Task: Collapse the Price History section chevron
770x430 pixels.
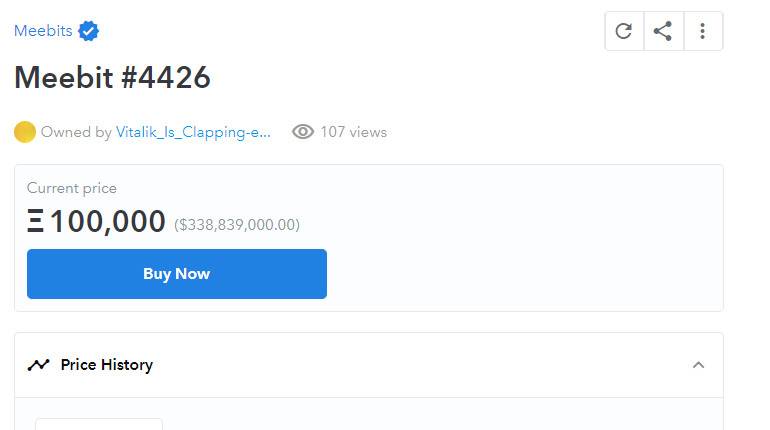Action: tap(698, 365)
